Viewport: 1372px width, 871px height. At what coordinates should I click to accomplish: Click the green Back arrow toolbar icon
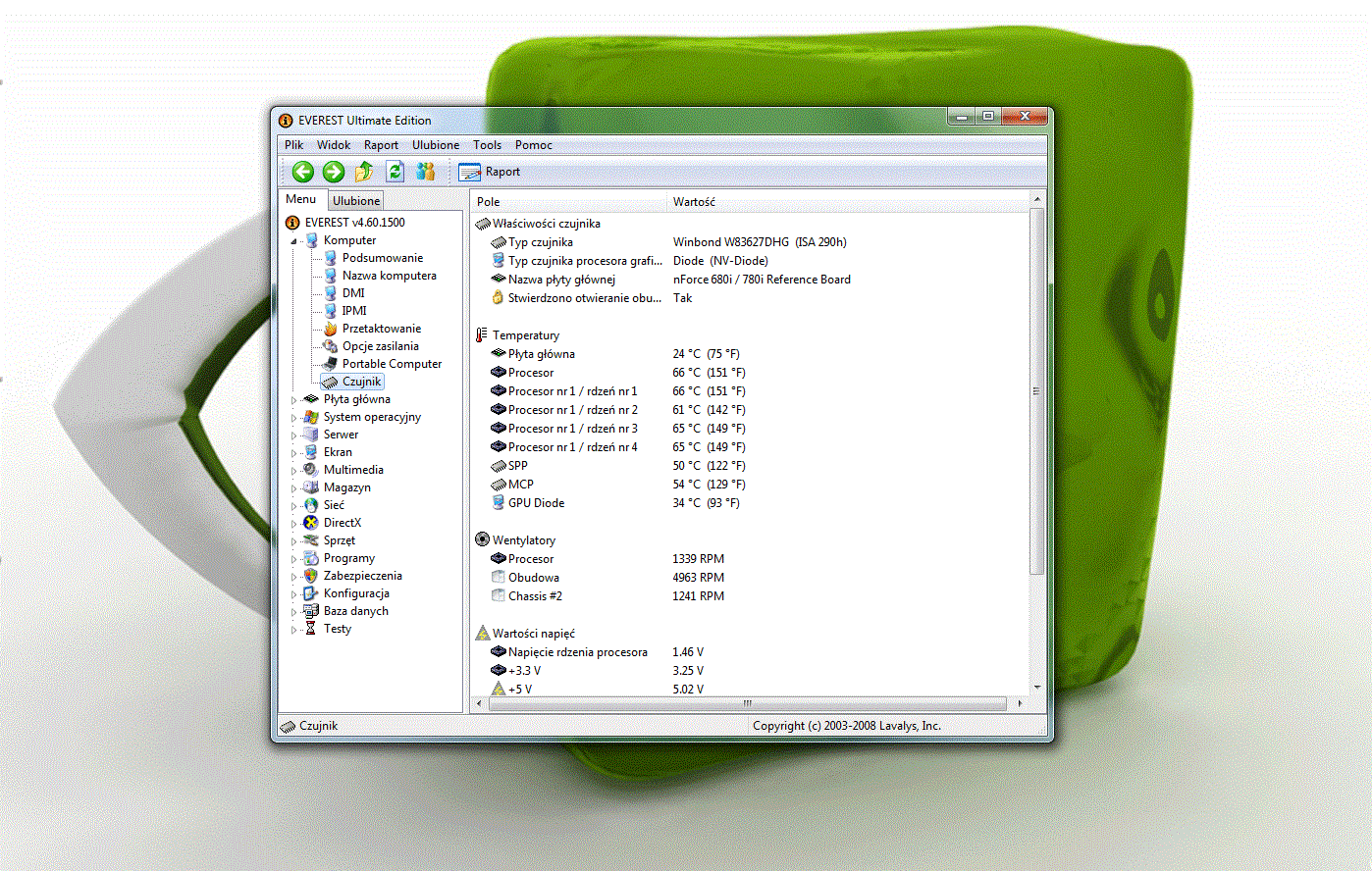click(x=303, y=172)
